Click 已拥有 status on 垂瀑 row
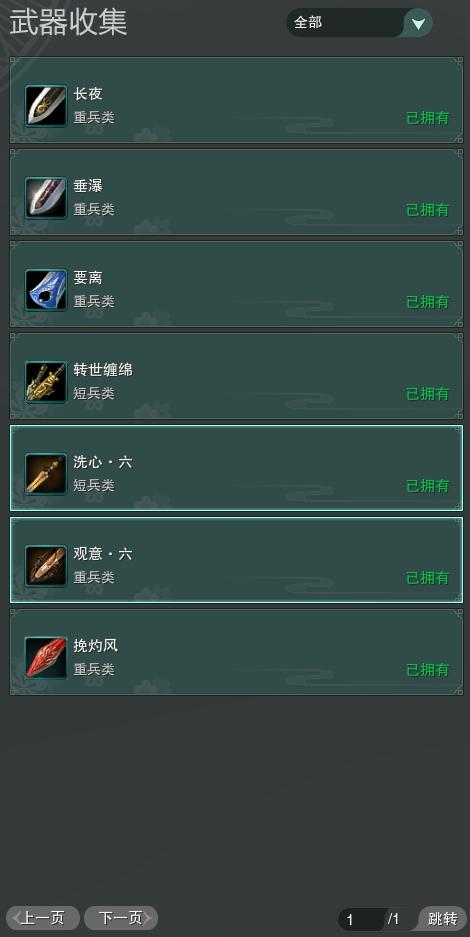This screenshot has width=470, height=937. tap(428, 210)
